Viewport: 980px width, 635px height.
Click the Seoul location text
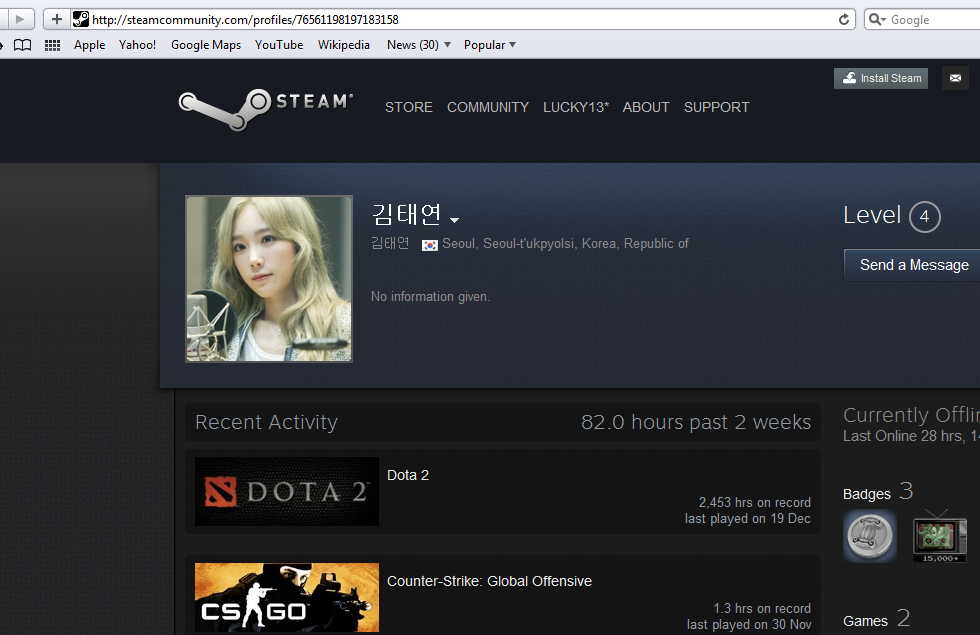pyautogui.click(x=565, y=244)
